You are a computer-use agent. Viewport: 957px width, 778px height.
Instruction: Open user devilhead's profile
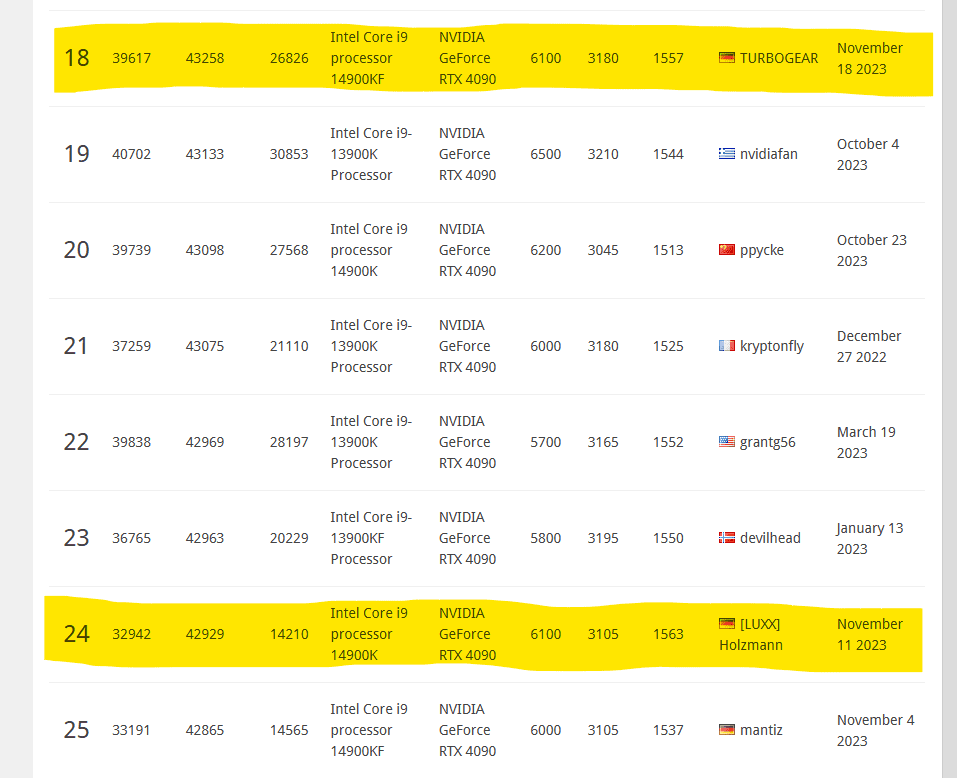click(770, 538)
